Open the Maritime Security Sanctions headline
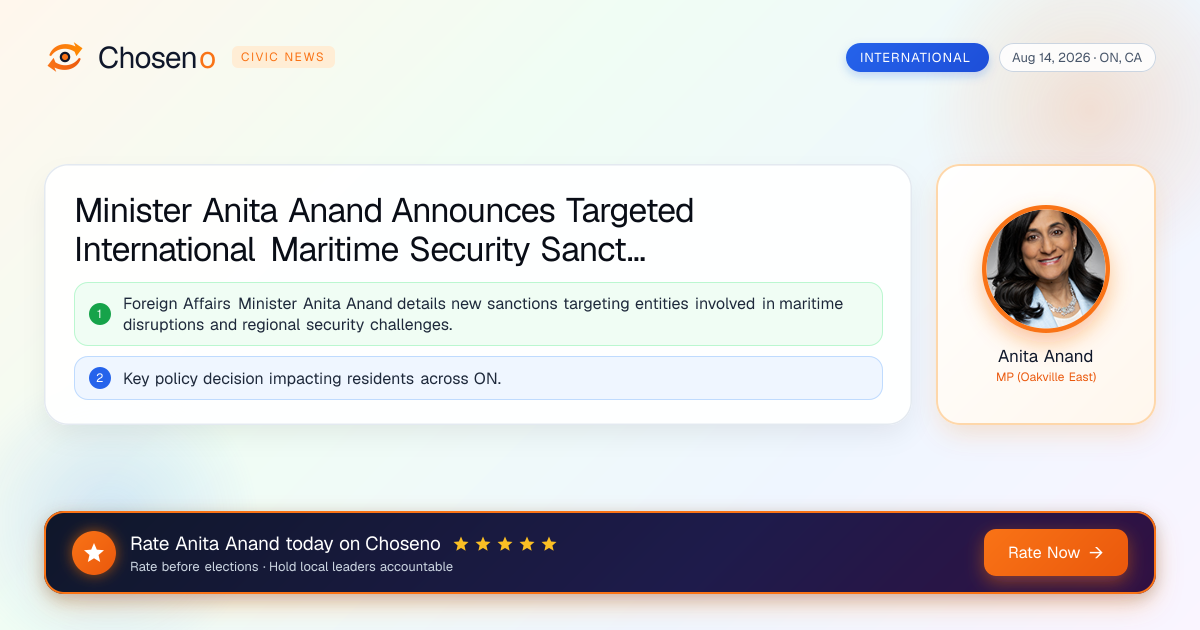1200x630 pixels. 385,230
